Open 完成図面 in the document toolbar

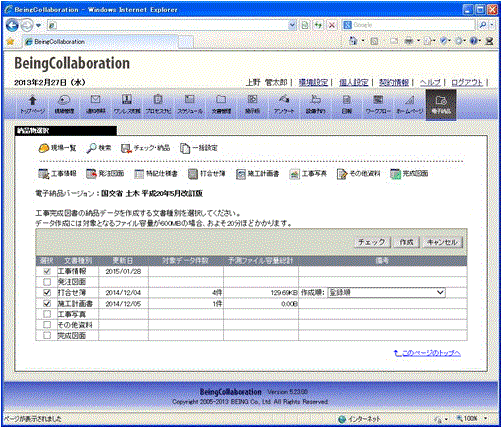pyautogui.click(x=409, y=173)
